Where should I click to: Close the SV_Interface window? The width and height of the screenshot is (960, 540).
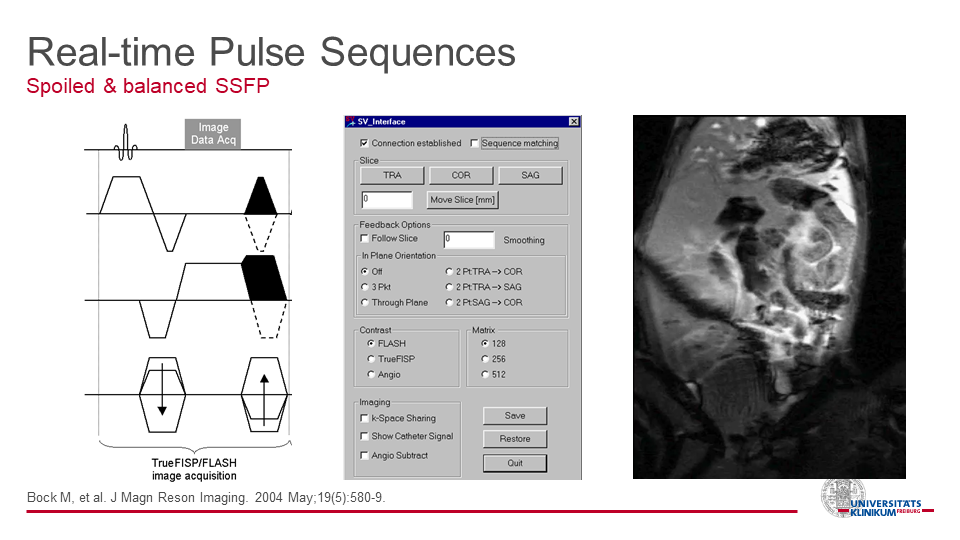pyautogui.click(x=573, y=122)
